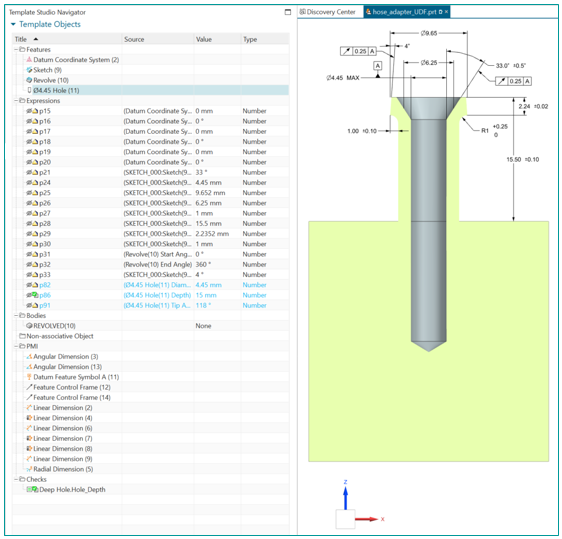Select the 33.0° ±0.5° angular dimension
The image size is (562, 539).
point(510,66)
